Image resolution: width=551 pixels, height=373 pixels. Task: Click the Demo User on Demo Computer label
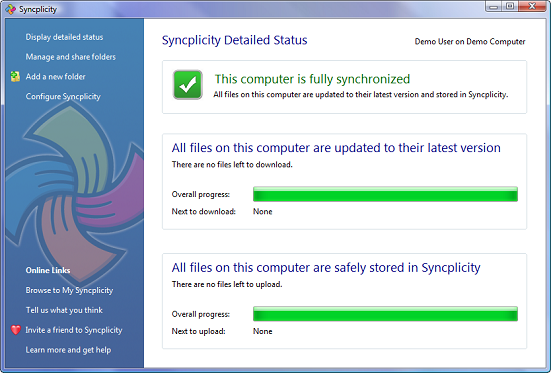(x=470, y=41)
